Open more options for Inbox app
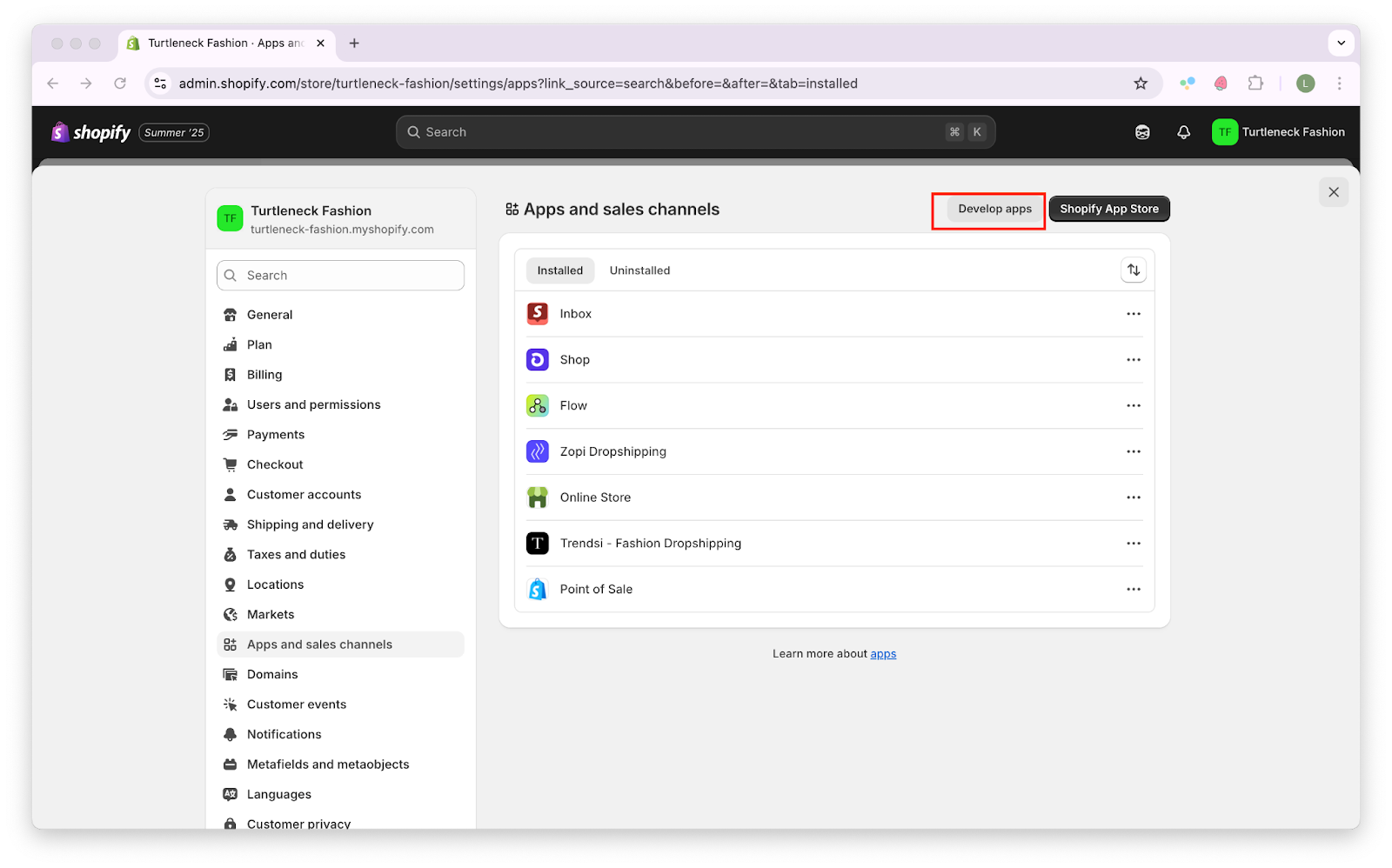 [x=1133, y=314]
